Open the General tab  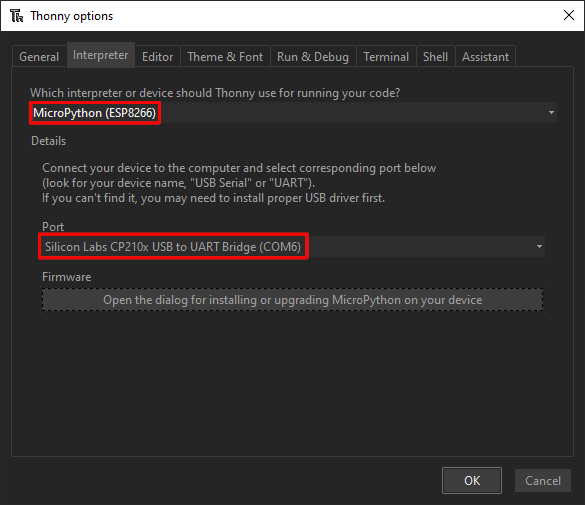(39, 57)
